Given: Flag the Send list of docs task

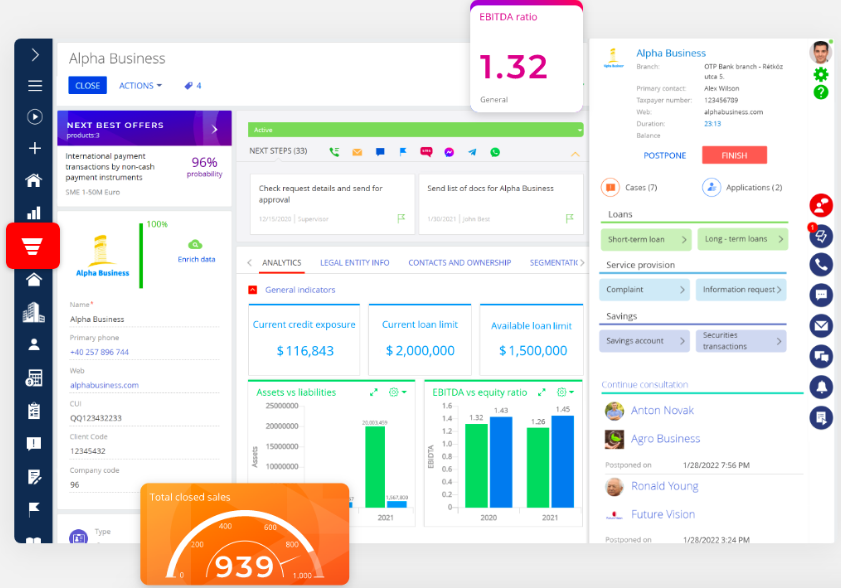Looking at the screenshot, I should coord(569,218).
